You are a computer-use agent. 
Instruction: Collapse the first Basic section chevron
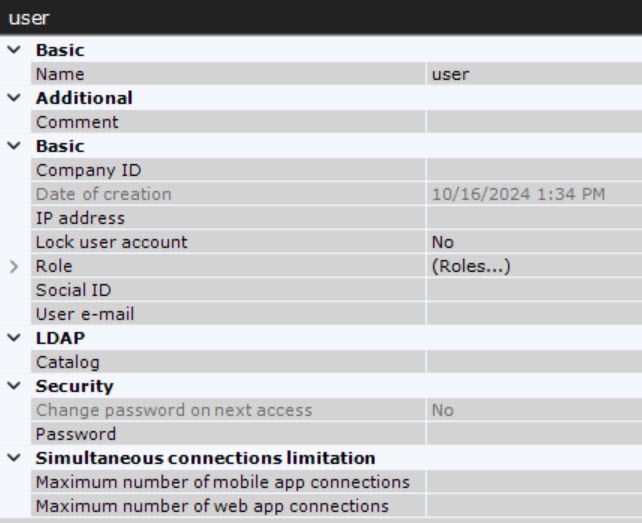tap(14, 50)
